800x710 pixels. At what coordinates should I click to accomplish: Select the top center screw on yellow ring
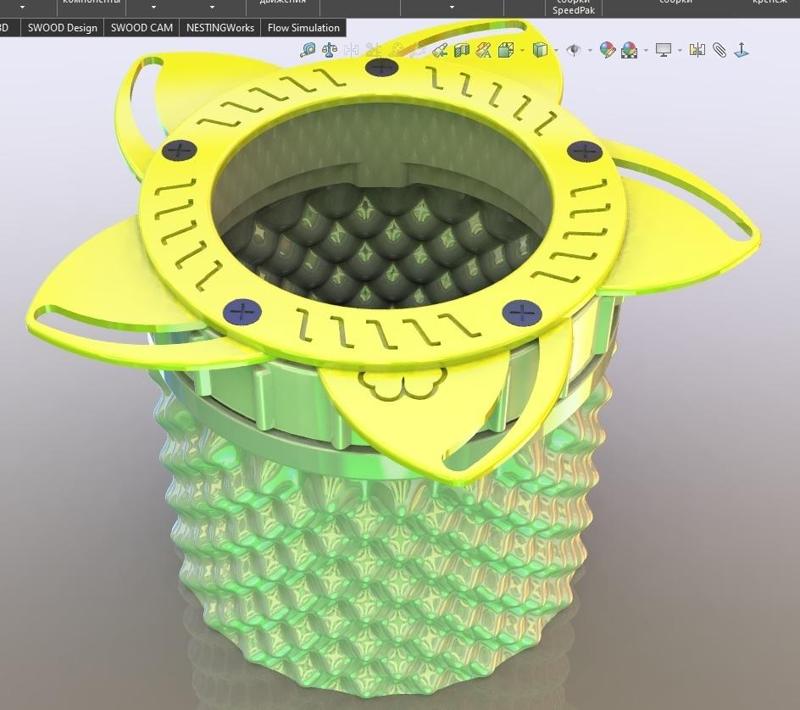[382, 68]
